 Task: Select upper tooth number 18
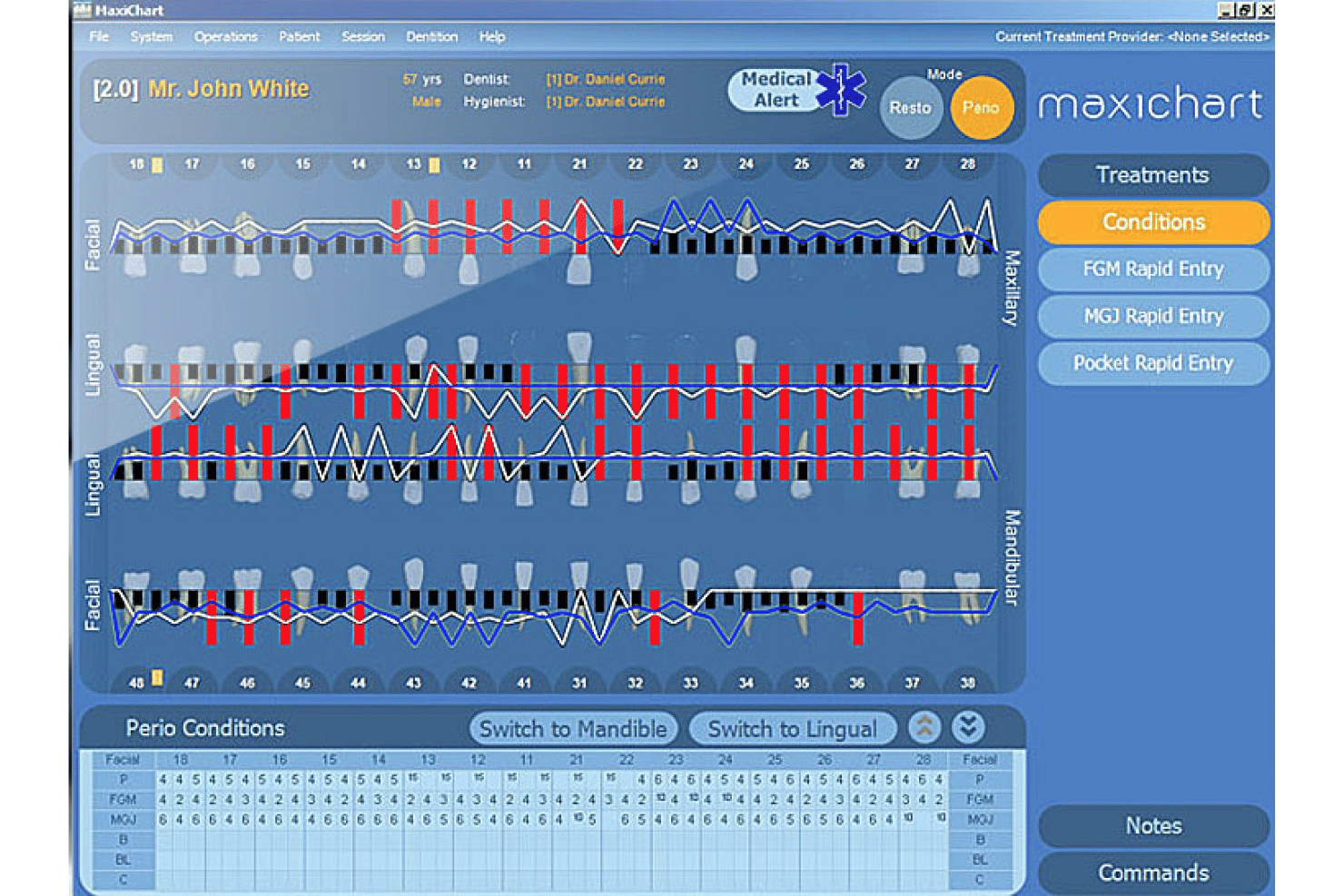pos(136,164)
